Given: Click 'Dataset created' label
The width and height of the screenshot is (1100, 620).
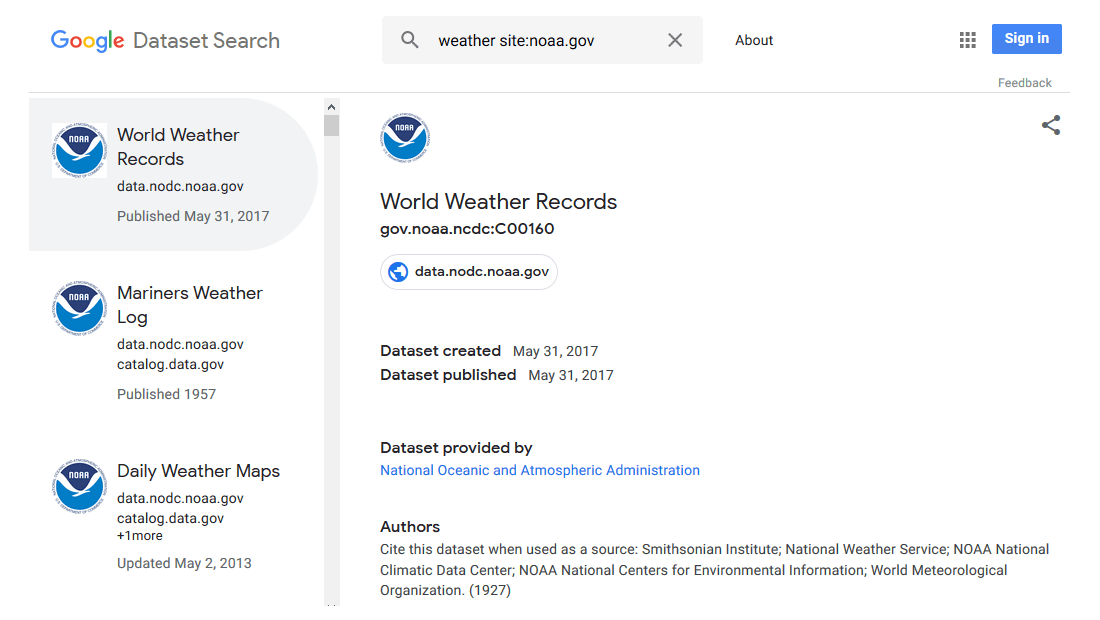Looking at the screenshot, I should click(x=441, y=351).
